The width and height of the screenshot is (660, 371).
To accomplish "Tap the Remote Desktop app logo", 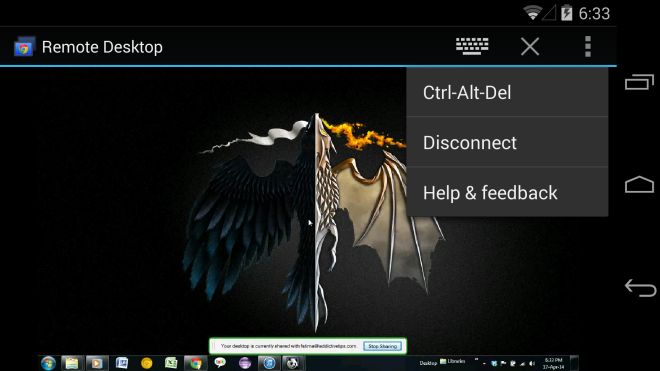I will [24, 47].
